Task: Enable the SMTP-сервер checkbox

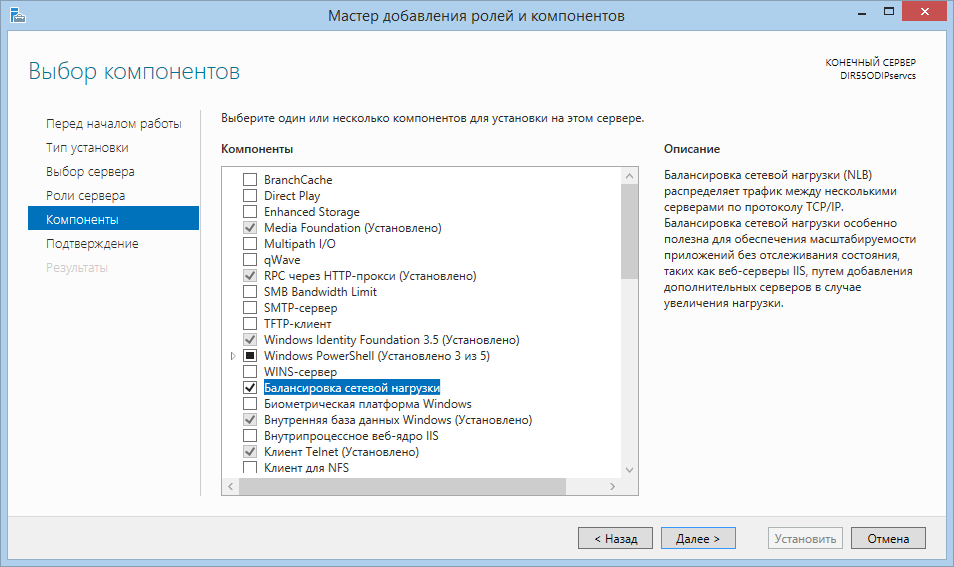Action: pos(250,308)
